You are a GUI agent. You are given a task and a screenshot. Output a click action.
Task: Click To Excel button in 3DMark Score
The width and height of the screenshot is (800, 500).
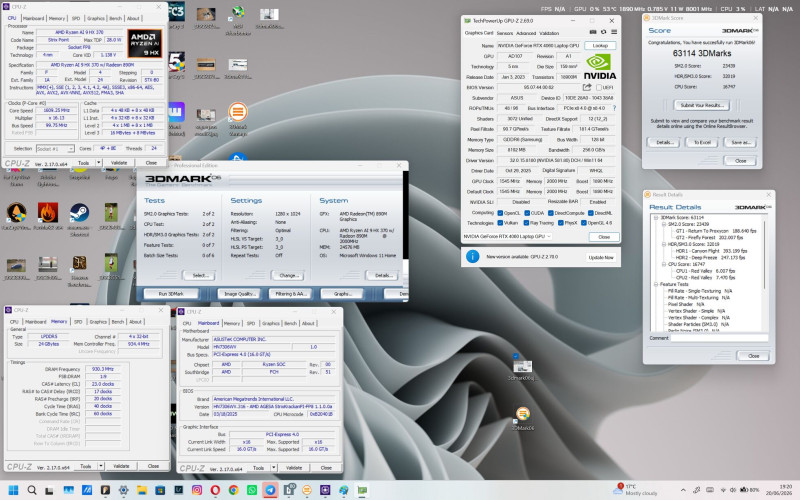pos(702,142)
